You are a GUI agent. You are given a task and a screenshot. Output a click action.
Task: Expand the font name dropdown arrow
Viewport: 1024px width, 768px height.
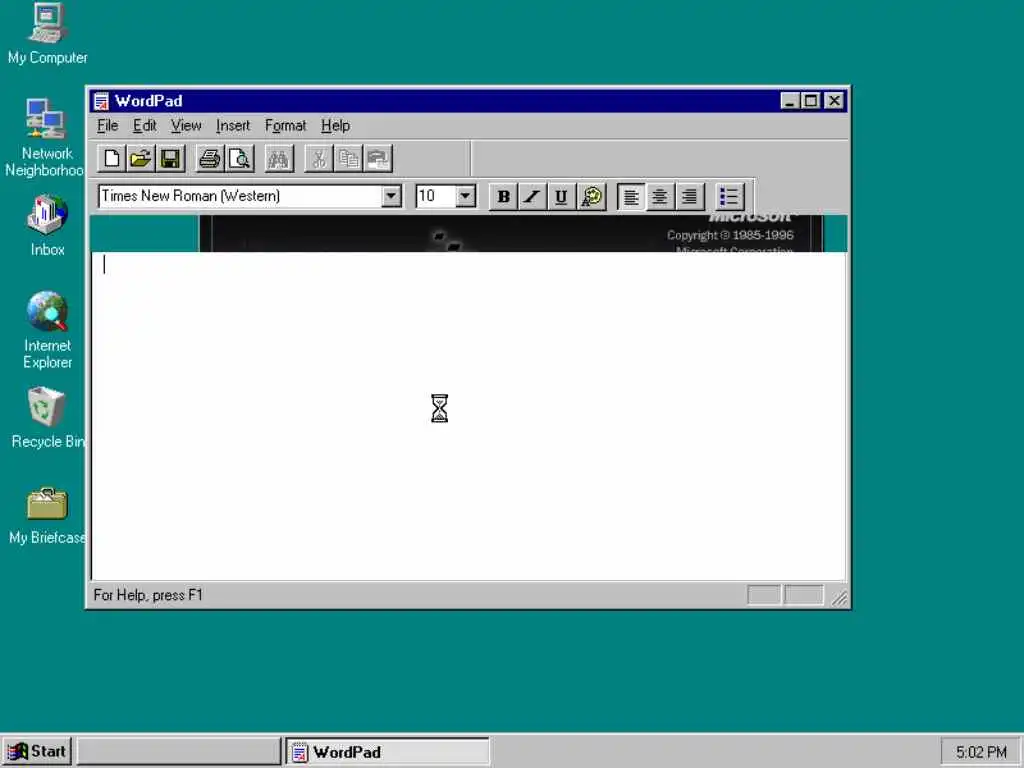[x=391, y=196]
